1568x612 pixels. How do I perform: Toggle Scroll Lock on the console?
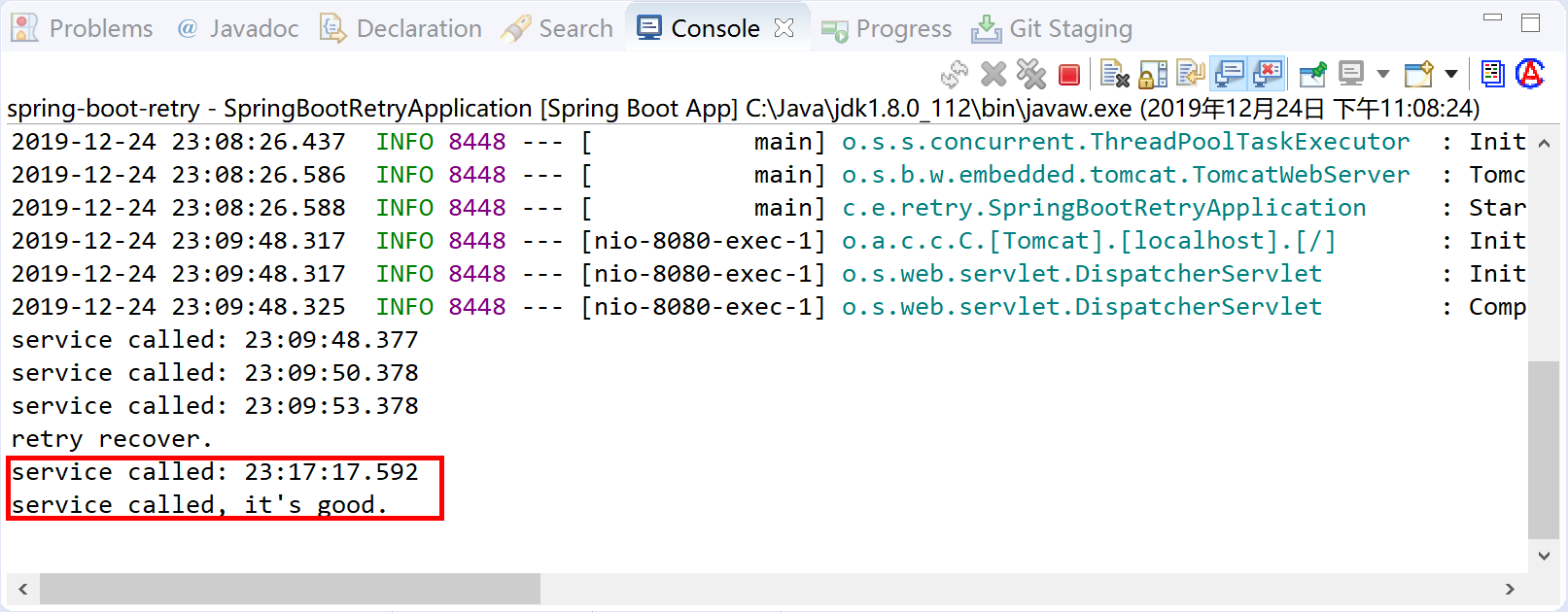click(x=1153, y=74)
